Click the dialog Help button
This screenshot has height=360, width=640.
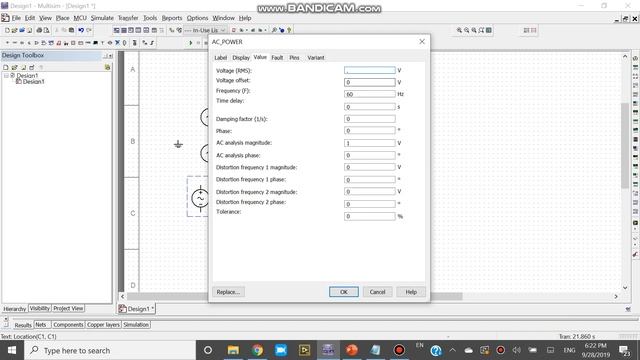point(411,292)
